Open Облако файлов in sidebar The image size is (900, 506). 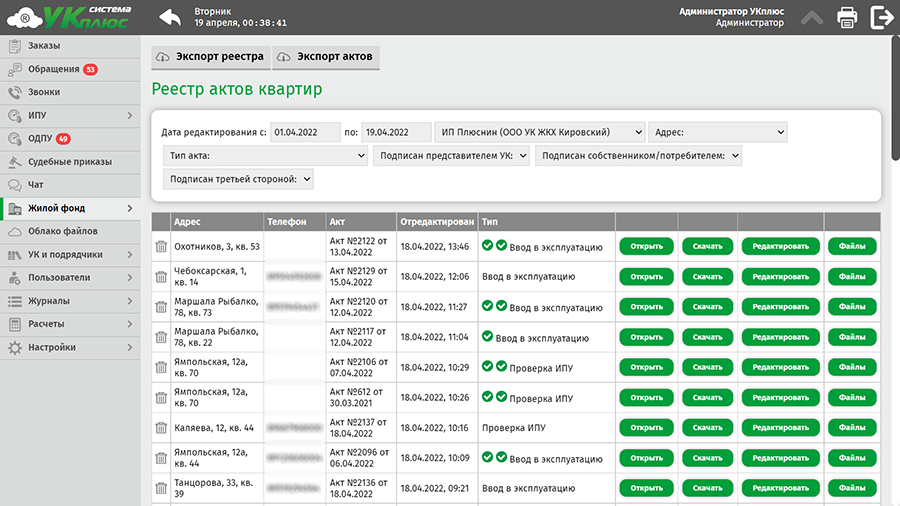70,231
